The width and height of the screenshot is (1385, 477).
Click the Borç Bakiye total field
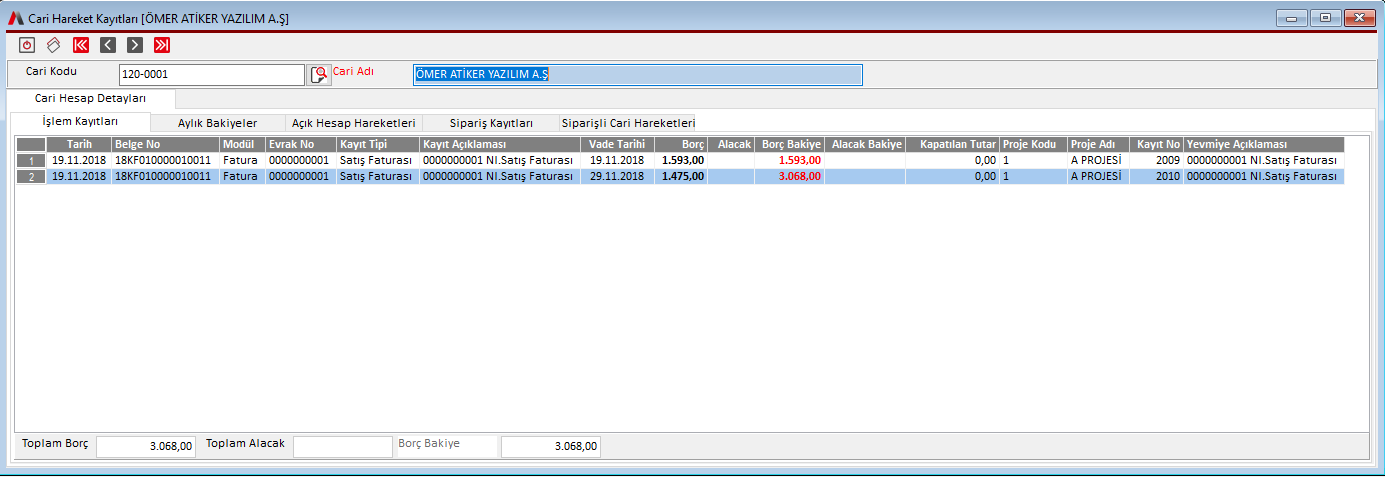(551, 447)
